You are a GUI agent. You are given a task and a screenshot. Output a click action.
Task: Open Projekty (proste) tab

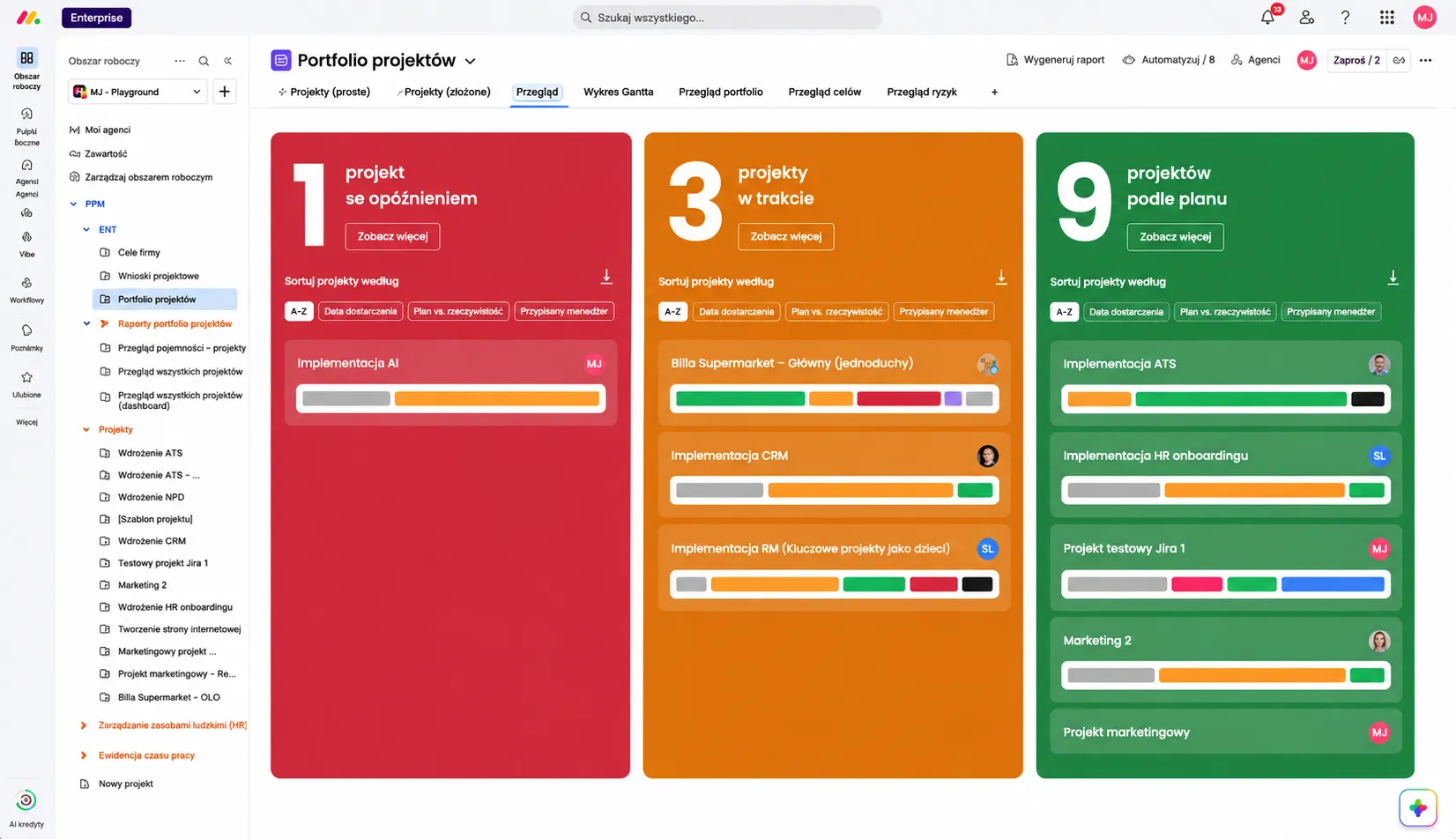pyautogui.click(x=324, y=92)
